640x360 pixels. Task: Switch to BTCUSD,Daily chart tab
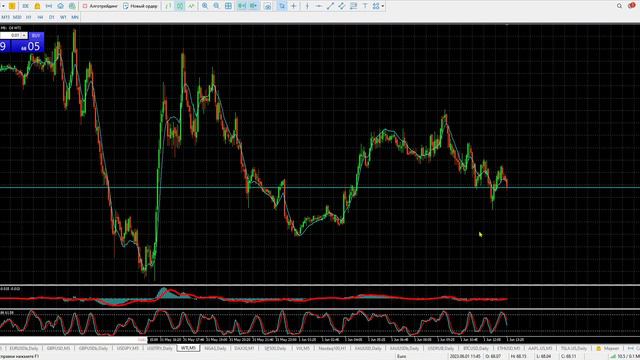(476, 348)
